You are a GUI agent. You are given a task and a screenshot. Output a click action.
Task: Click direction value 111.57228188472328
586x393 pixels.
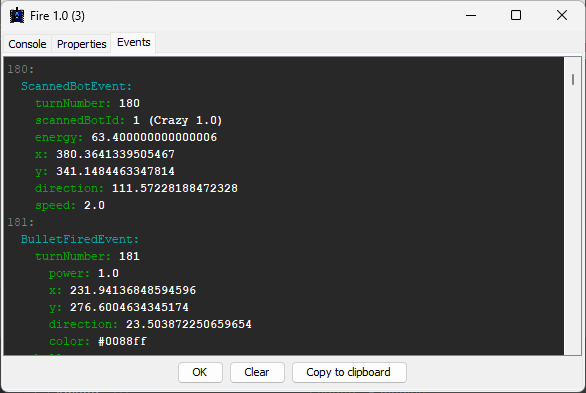pyautogui.click(x=175, y=188)
